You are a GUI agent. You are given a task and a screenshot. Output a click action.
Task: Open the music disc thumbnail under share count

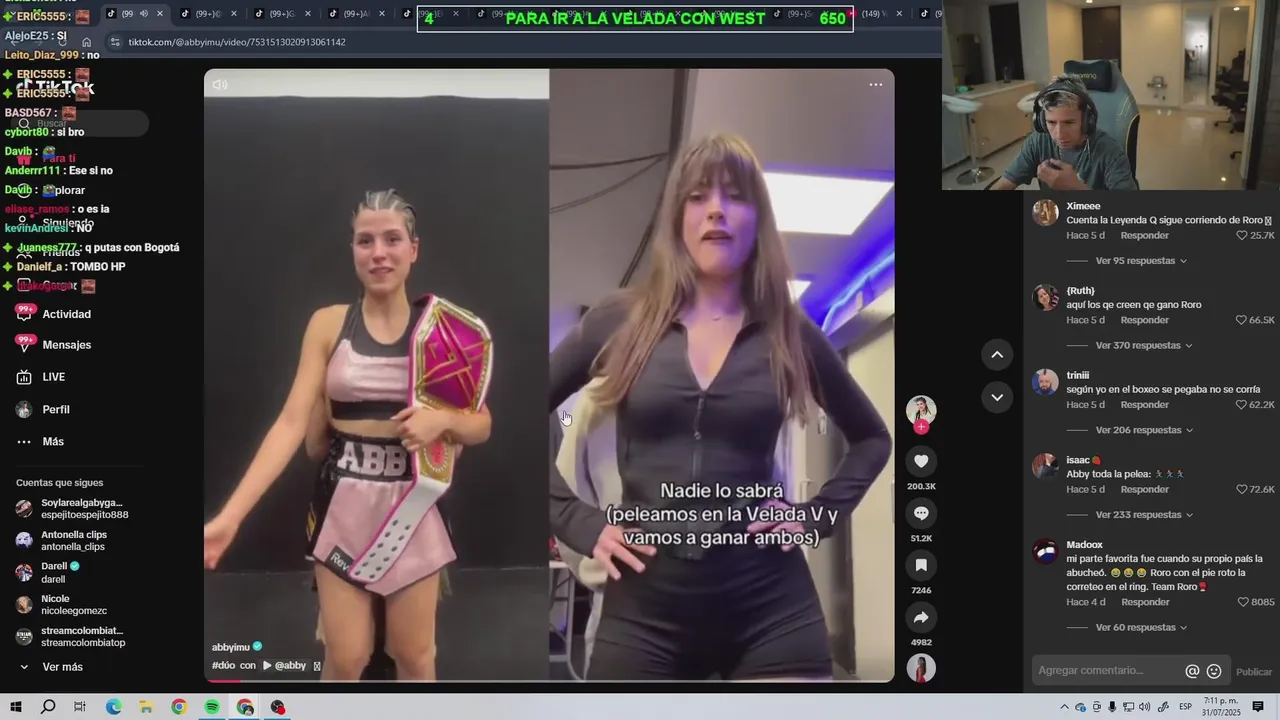click(921, 668)
